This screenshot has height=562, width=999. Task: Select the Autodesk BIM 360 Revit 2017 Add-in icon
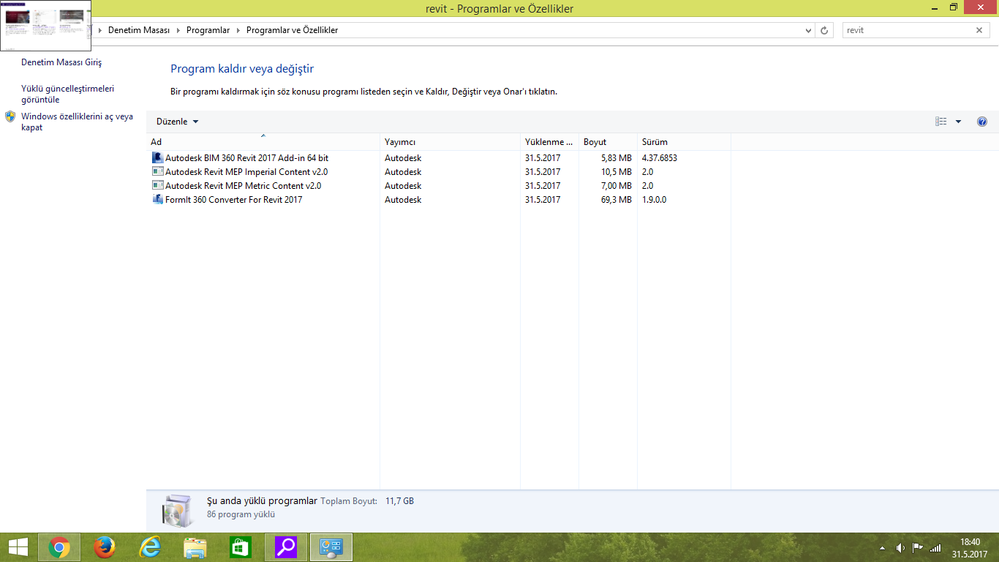click(157, 157)
